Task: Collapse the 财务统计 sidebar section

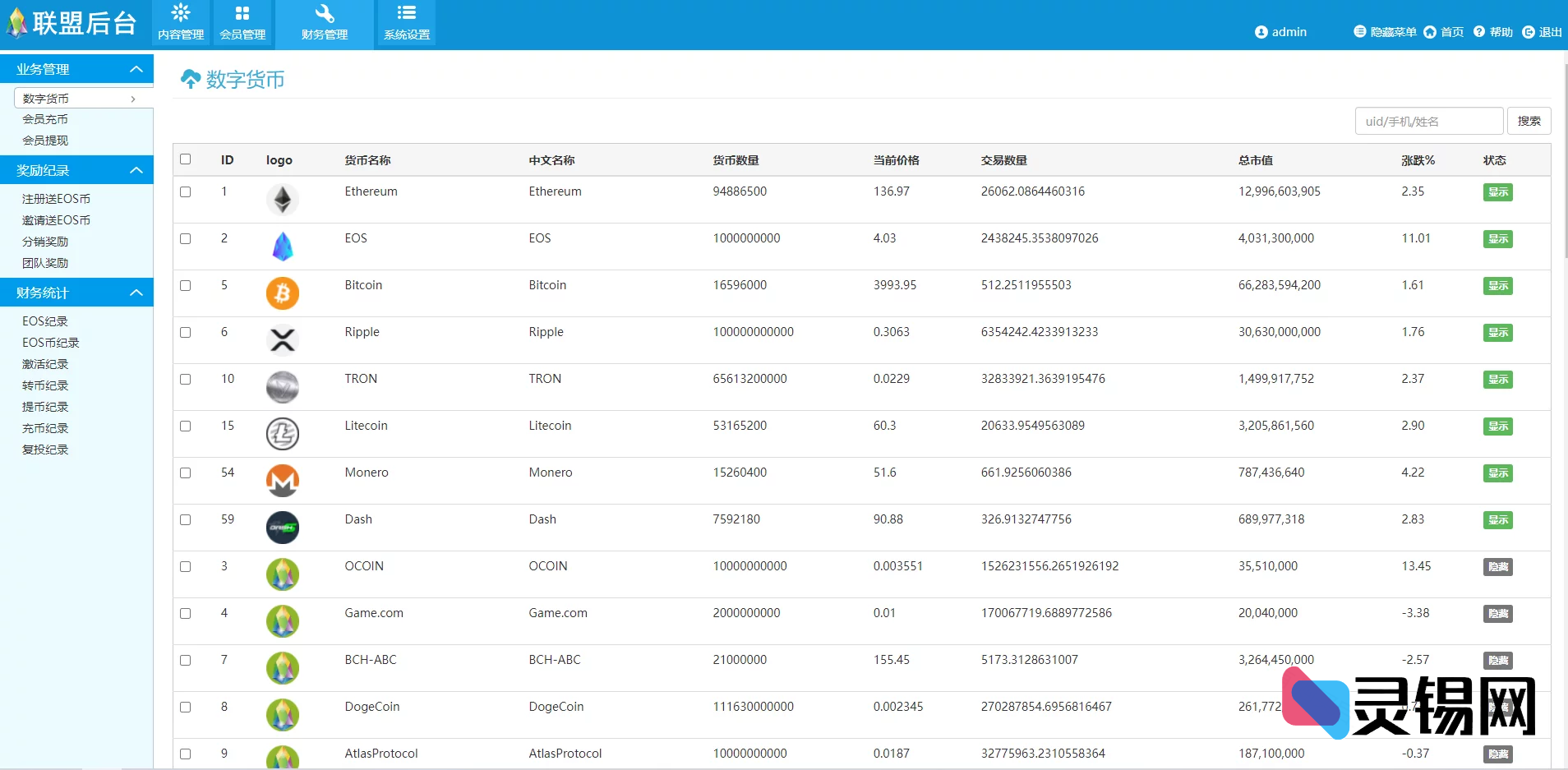Action: (136, 293)
